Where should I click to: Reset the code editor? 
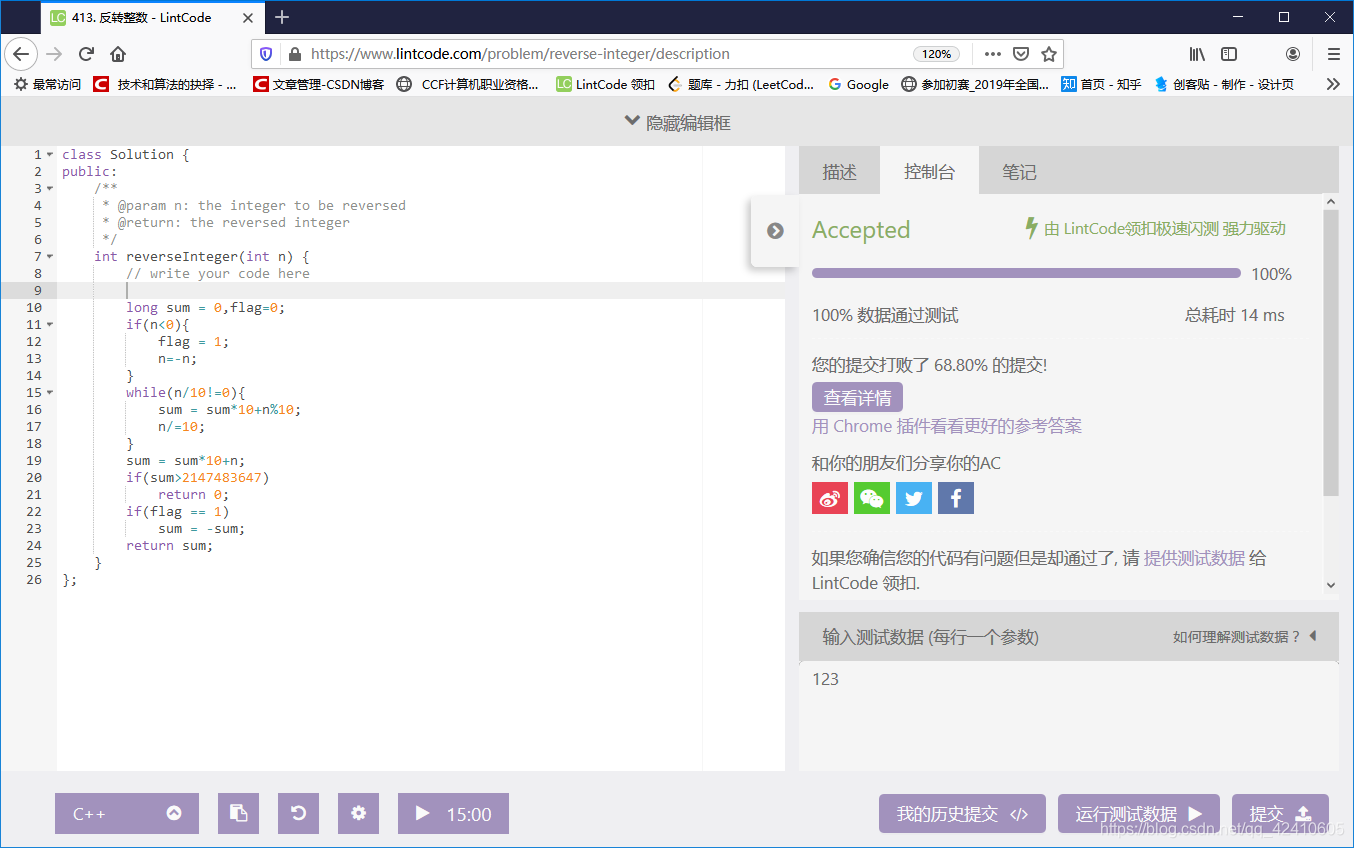pos(298,813)
